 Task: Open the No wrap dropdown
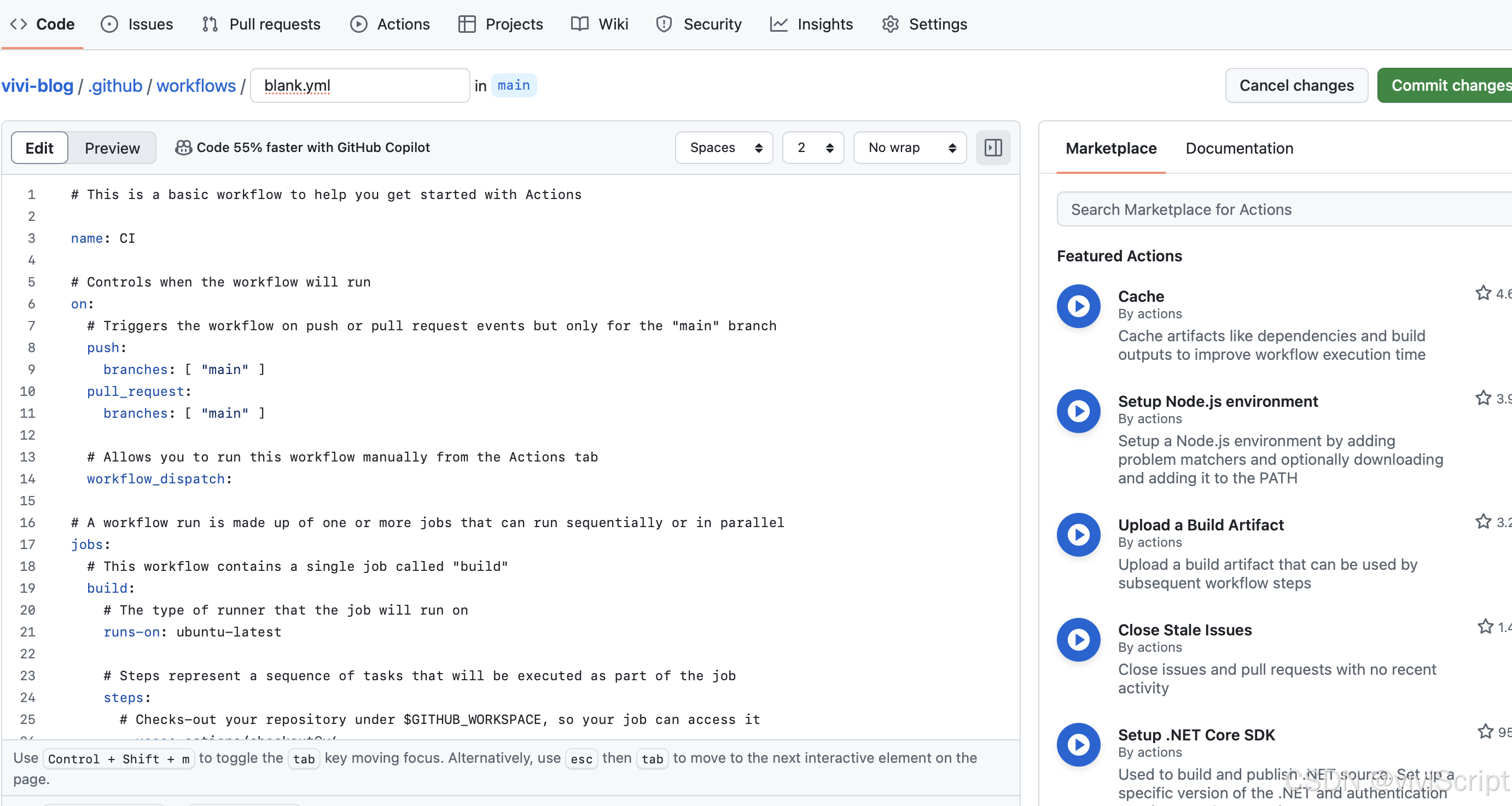[x=910, y=148]
